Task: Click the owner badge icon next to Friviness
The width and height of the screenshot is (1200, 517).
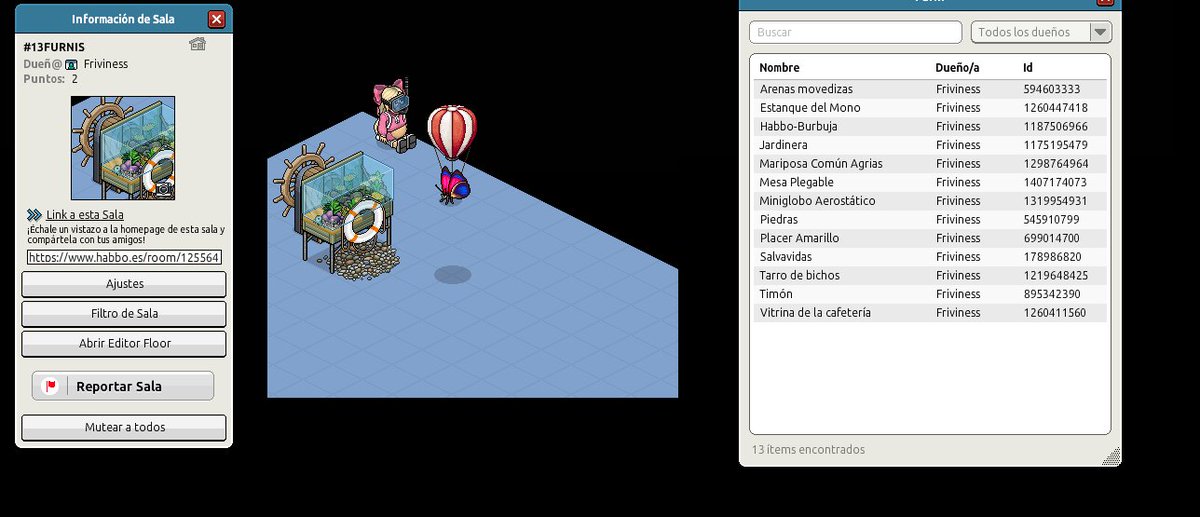Action: pyautogui.click(x=71, y=64)
